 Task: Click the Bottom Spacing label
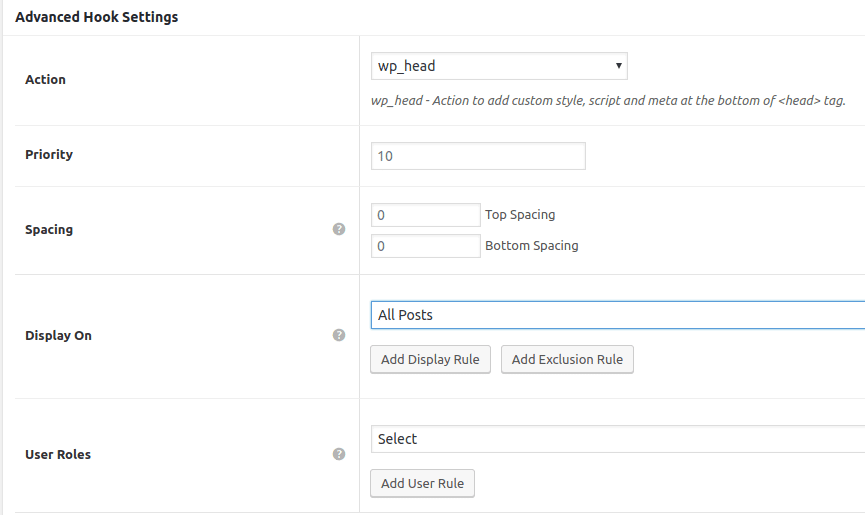(x=532, y=245)
